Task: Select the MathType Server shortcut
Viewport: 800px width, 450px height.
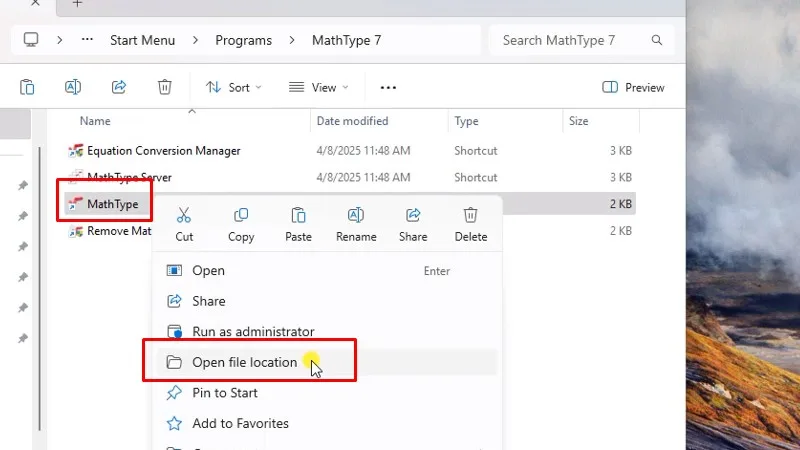Action: click(x=129, y=177)
